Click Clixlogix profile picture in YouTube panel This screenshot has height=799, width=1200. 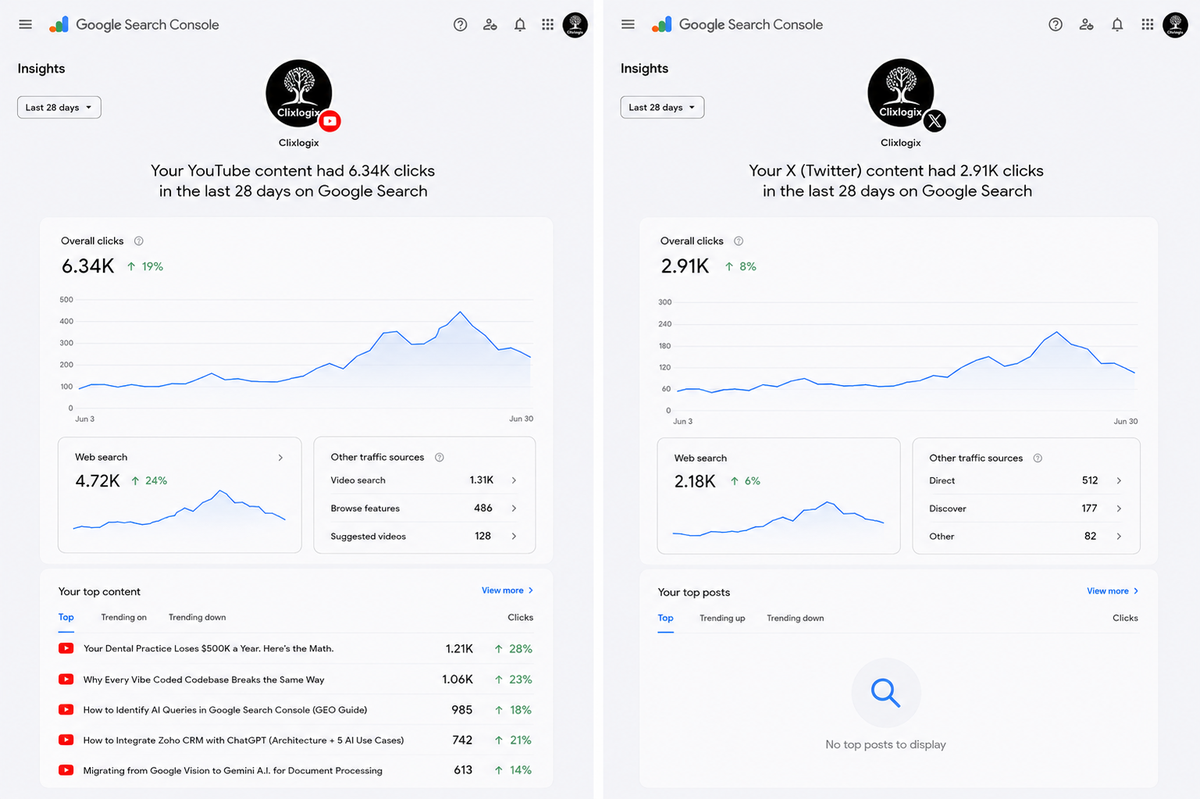[x=299, y=93]
